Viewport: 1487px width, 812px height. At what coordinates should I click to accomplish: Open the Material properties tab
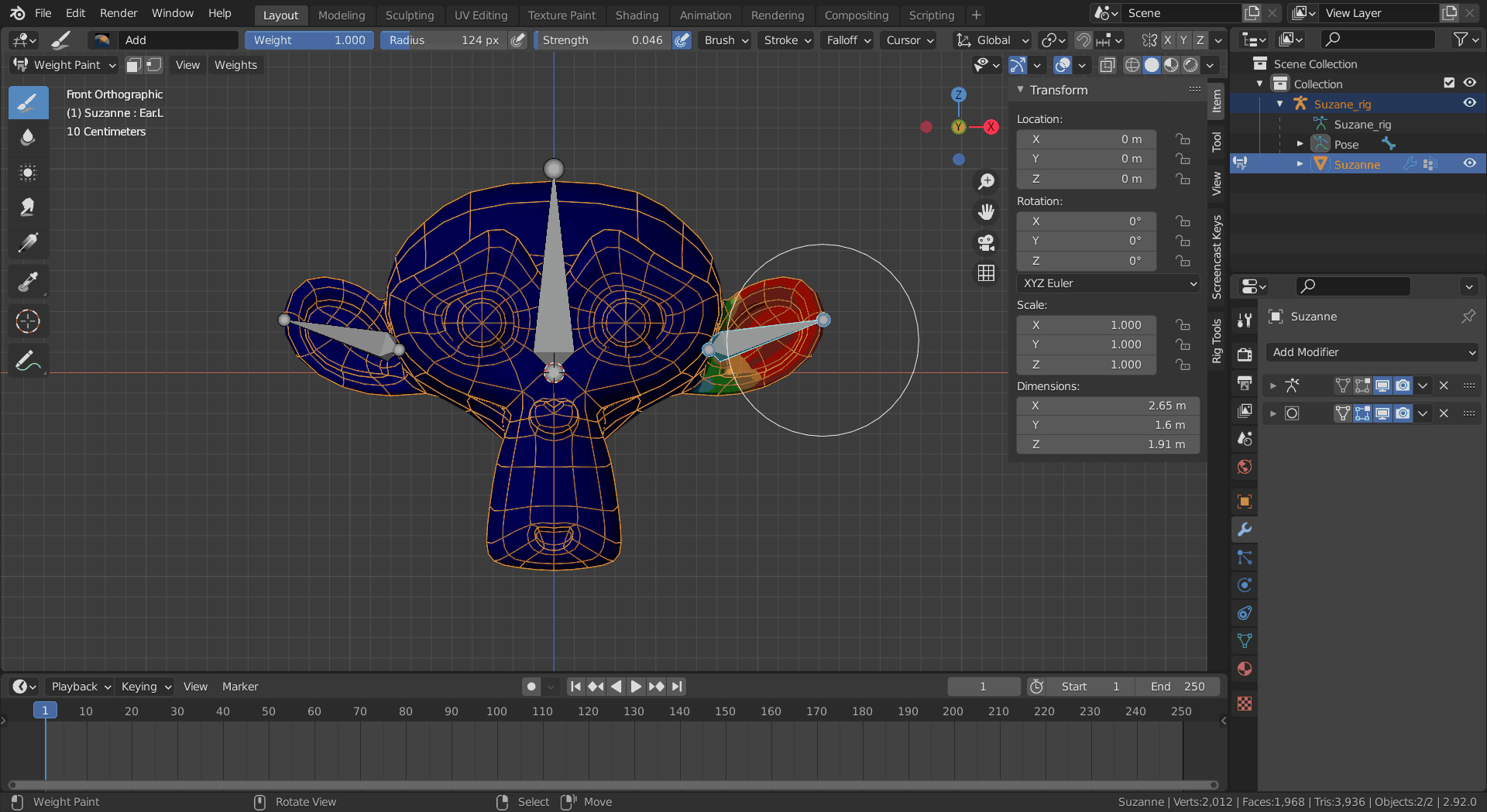click(x=1245, y=669)
